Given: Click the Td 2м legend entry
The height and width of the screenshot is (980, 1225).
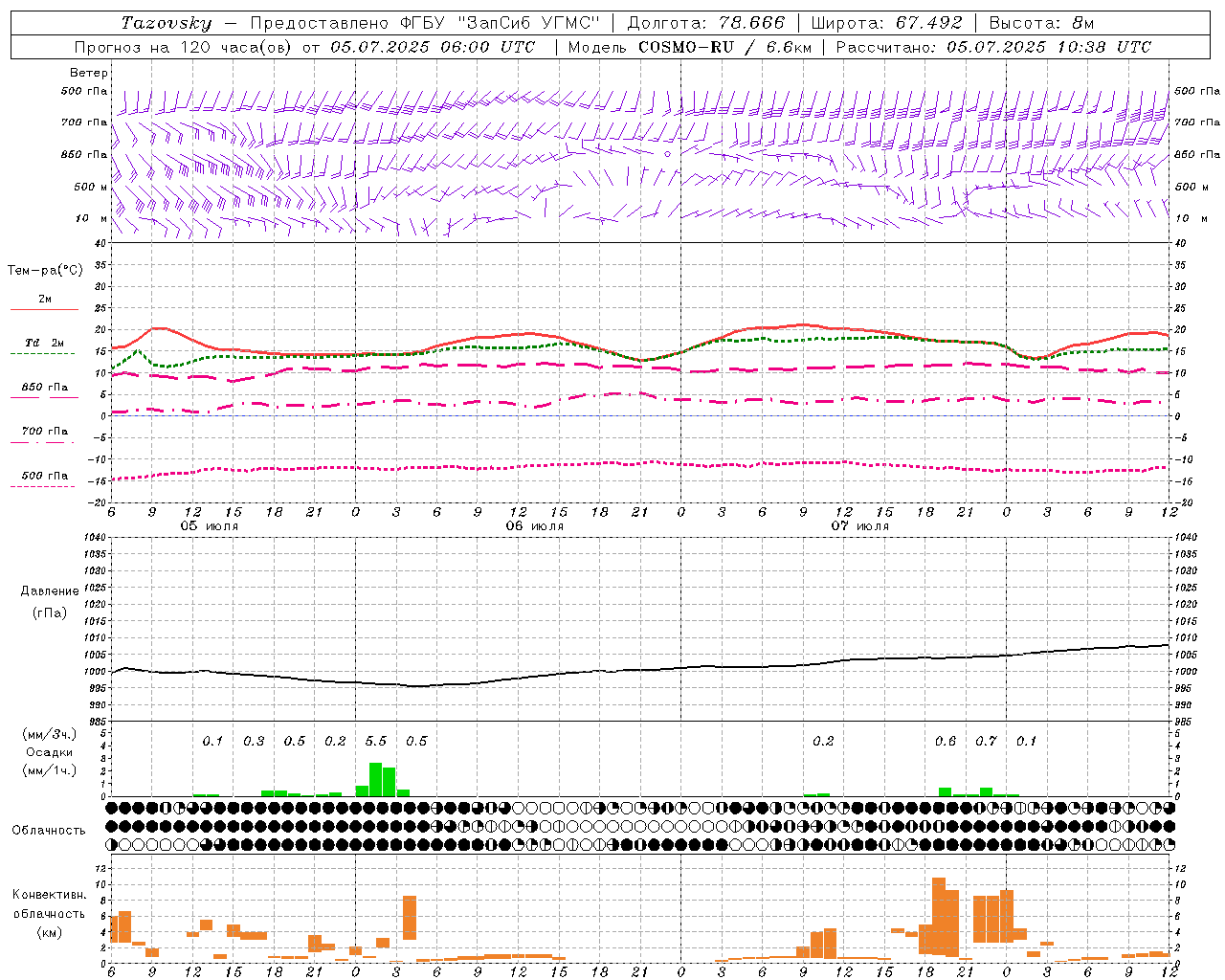Looking at the screenshot, I should point(44,343).
